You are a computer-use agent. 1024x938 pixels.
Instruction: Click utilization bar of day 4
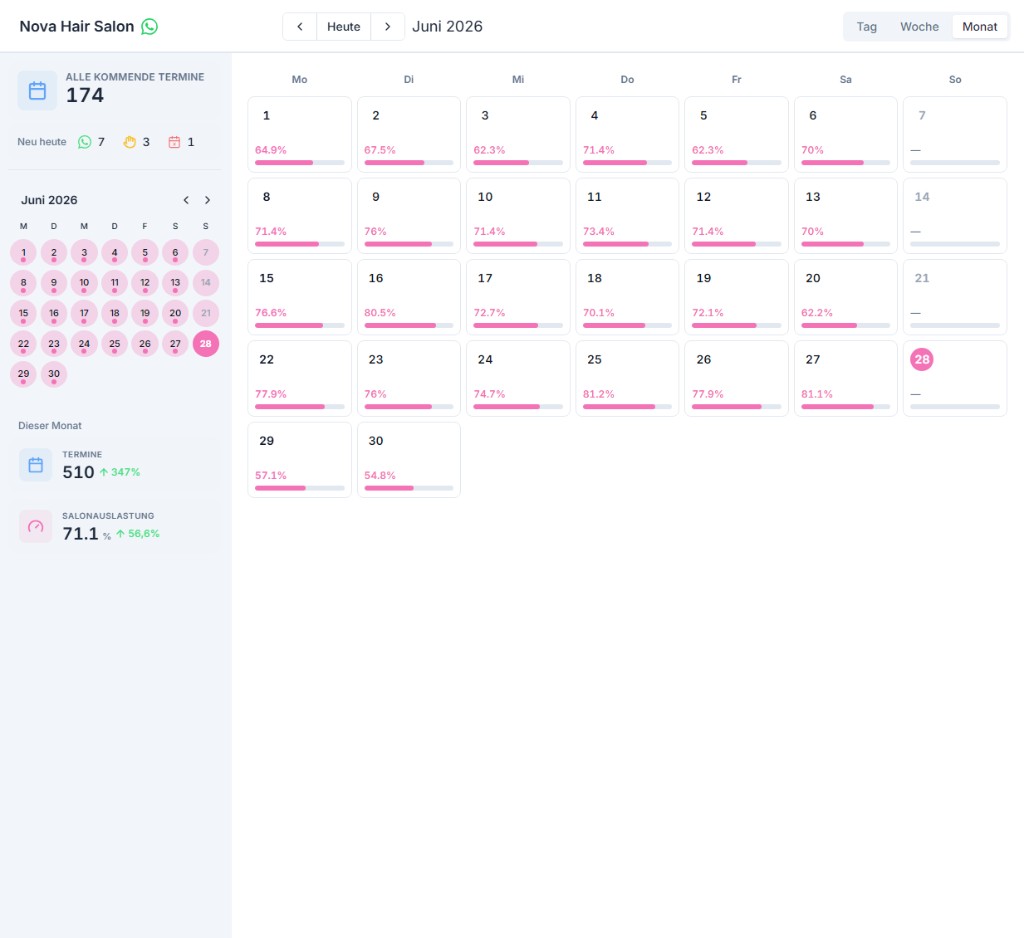click(x=627, y=163)
